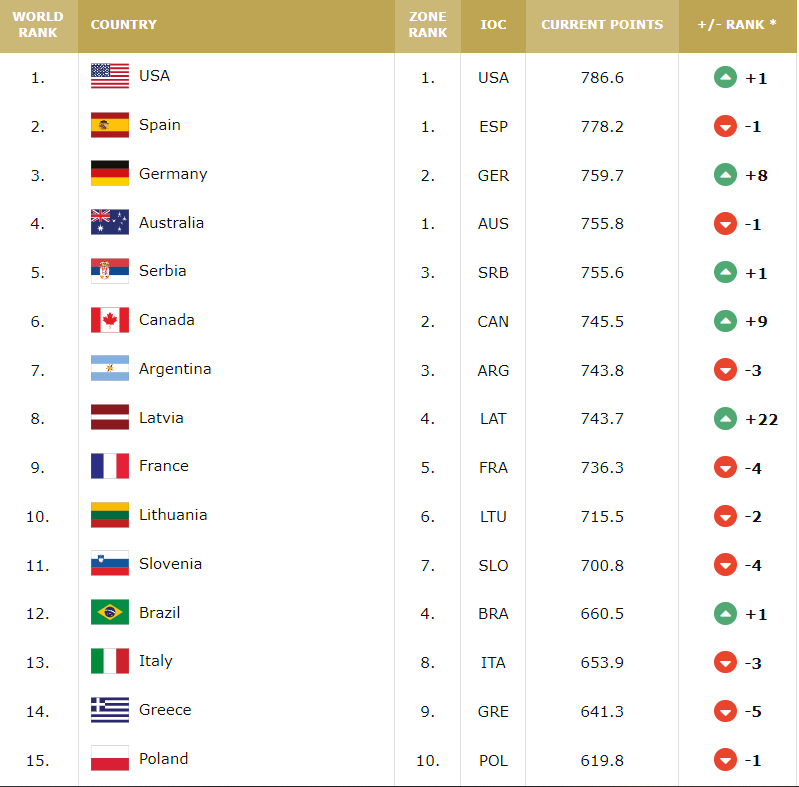
Task: Click the red down arrow for Greece
Action: (725, 711)
